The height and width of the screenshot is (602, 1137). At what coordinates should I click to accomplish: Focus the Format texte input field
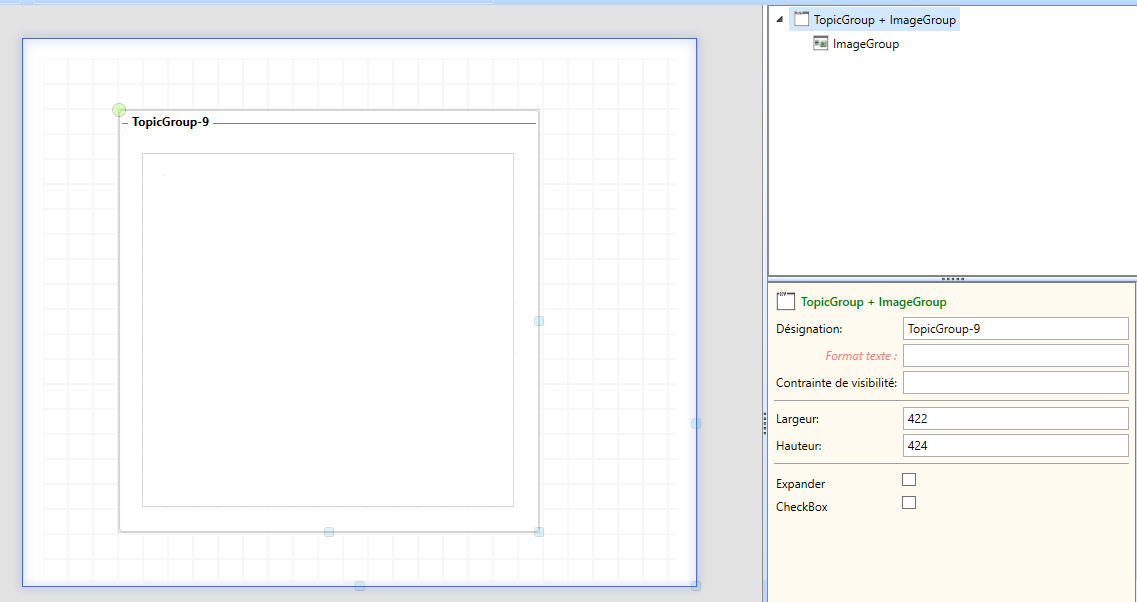[1015, 355]
